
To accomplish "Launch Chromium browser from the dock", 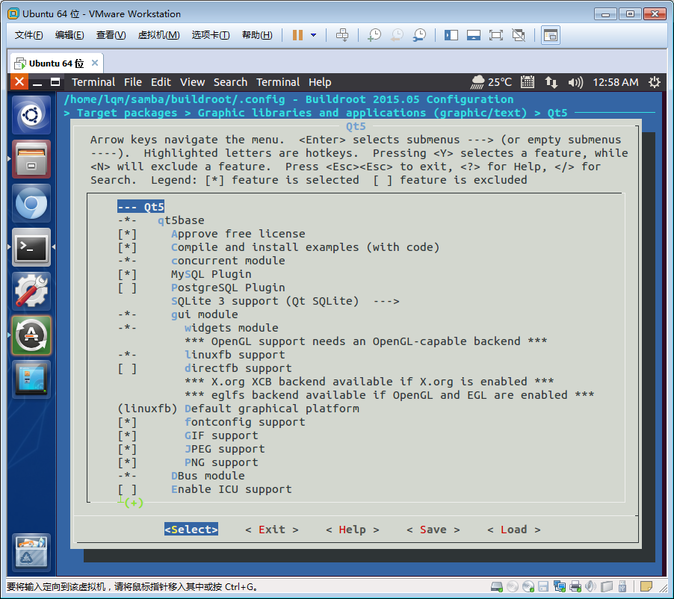I will 31,203.
